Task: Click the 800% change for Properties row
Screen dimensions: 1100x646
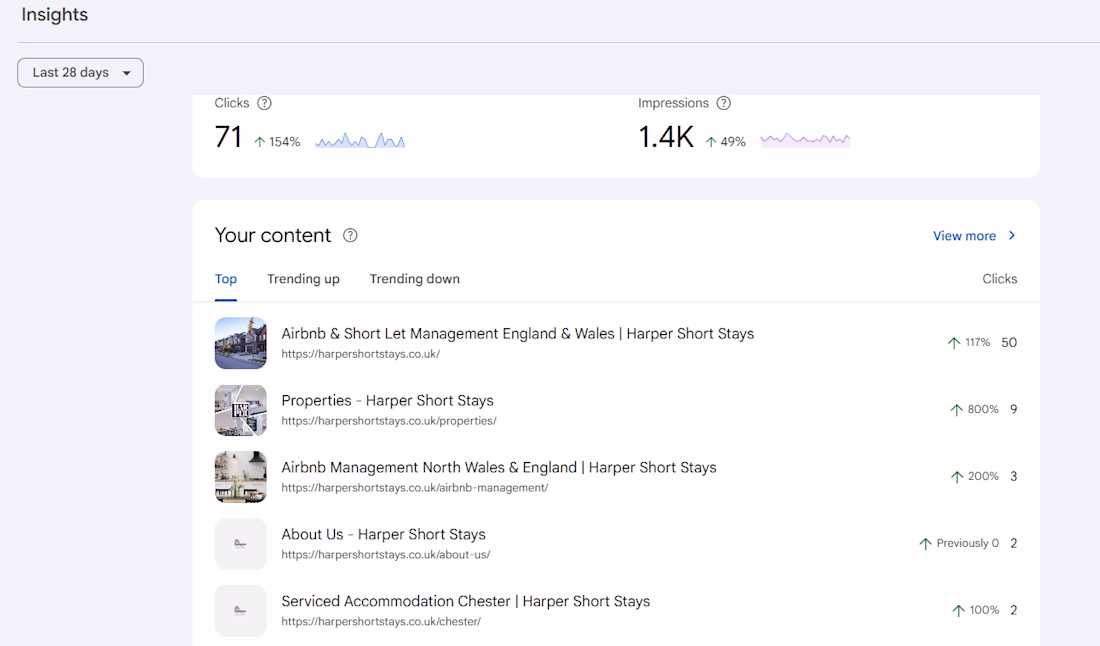Action: (x=974, y=410)
